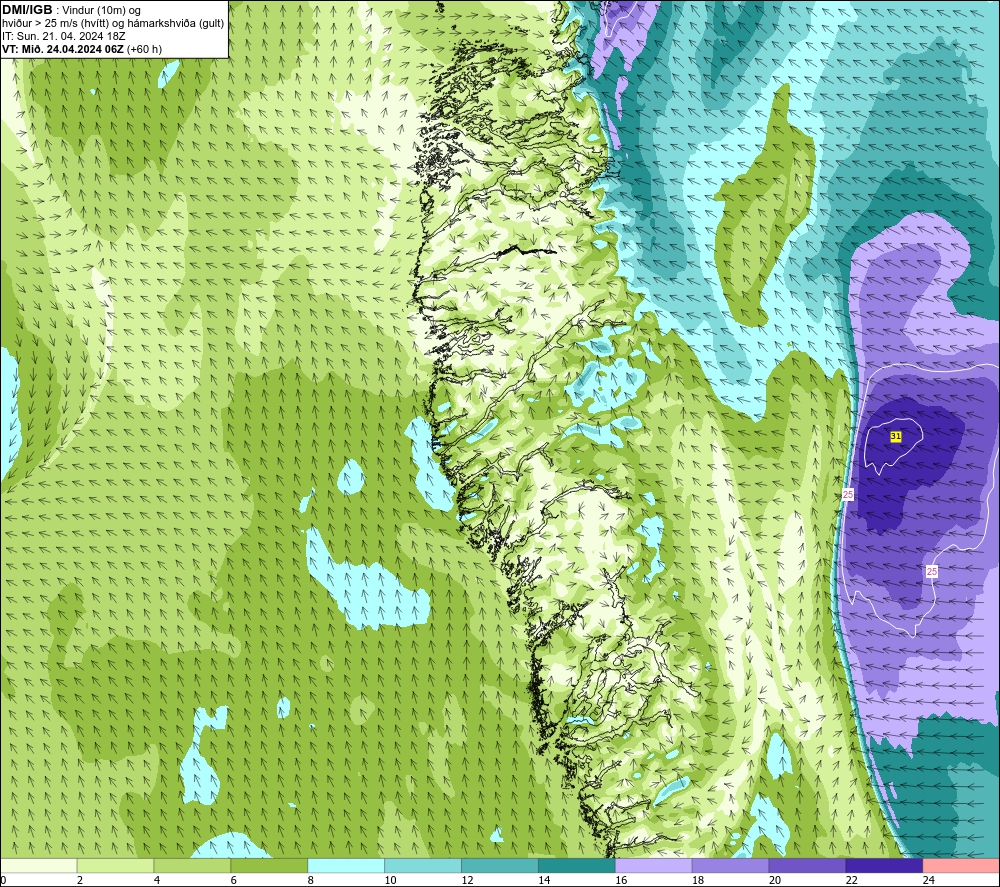
Task: Click the '(+60 h)' forecast offset text
Action: click(x=145, y=49)
